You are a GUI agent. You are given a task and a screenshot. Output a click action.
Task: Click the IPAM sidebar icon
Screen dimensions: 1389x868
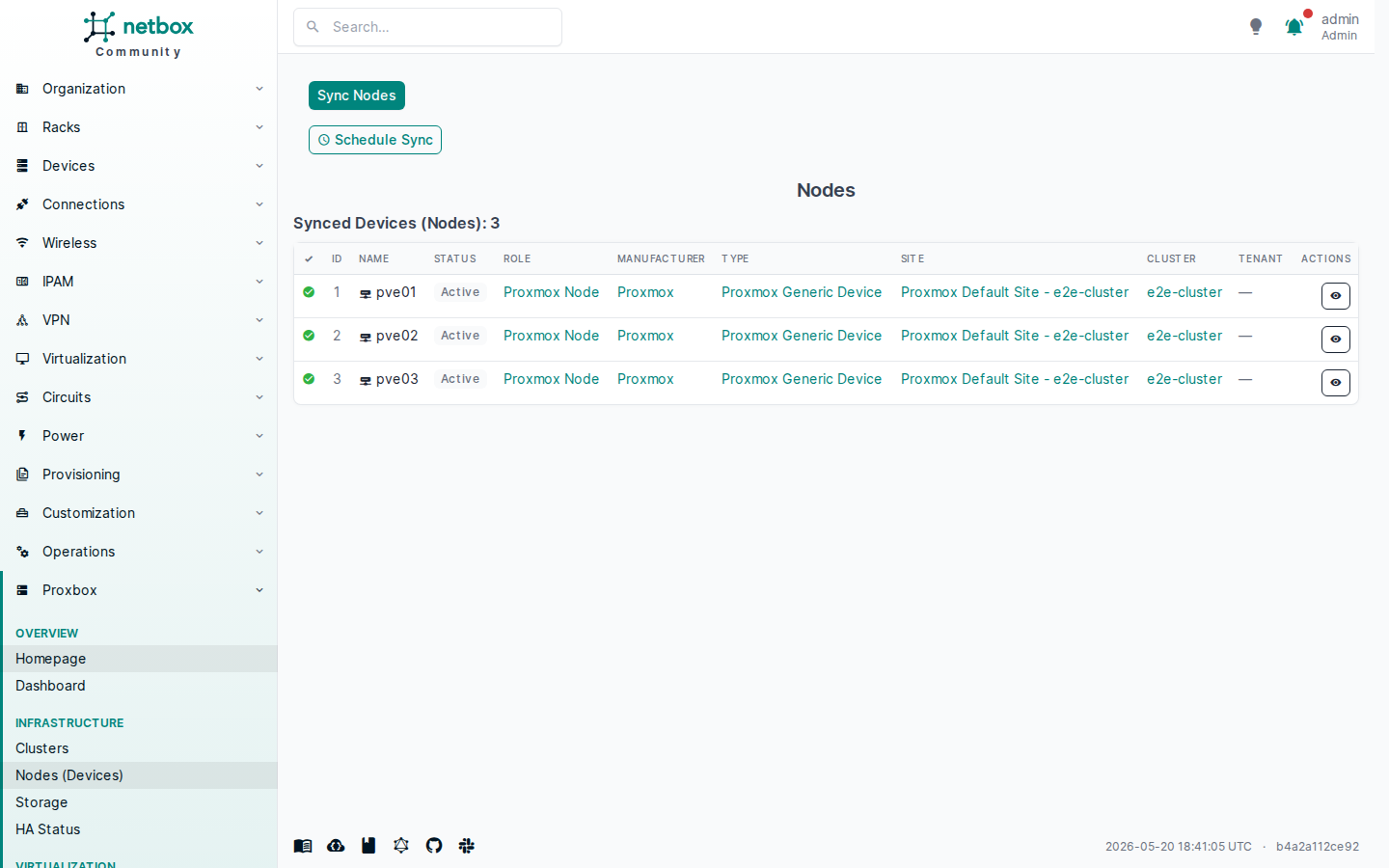click(x=22, y=282)
